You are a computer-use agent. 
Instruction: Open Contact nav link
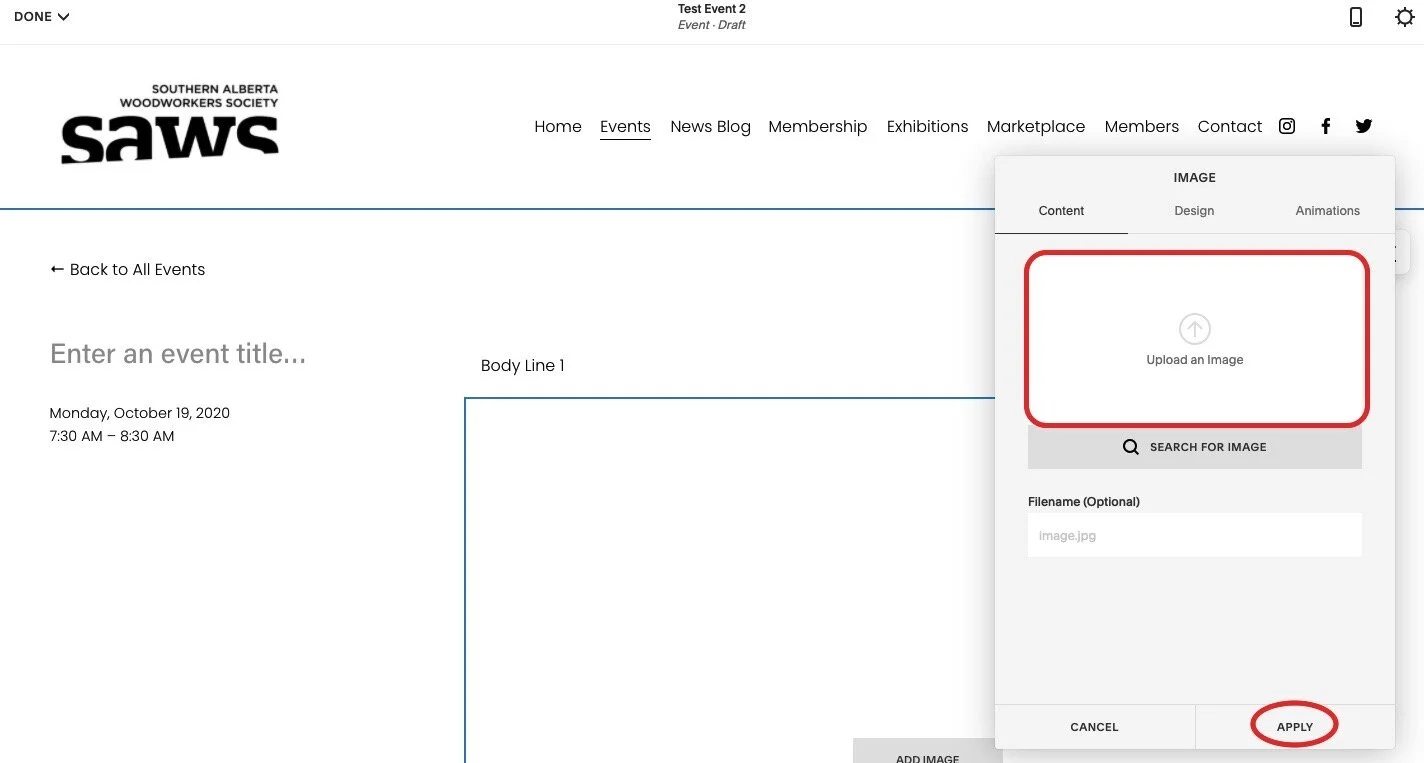[1230, 127]
